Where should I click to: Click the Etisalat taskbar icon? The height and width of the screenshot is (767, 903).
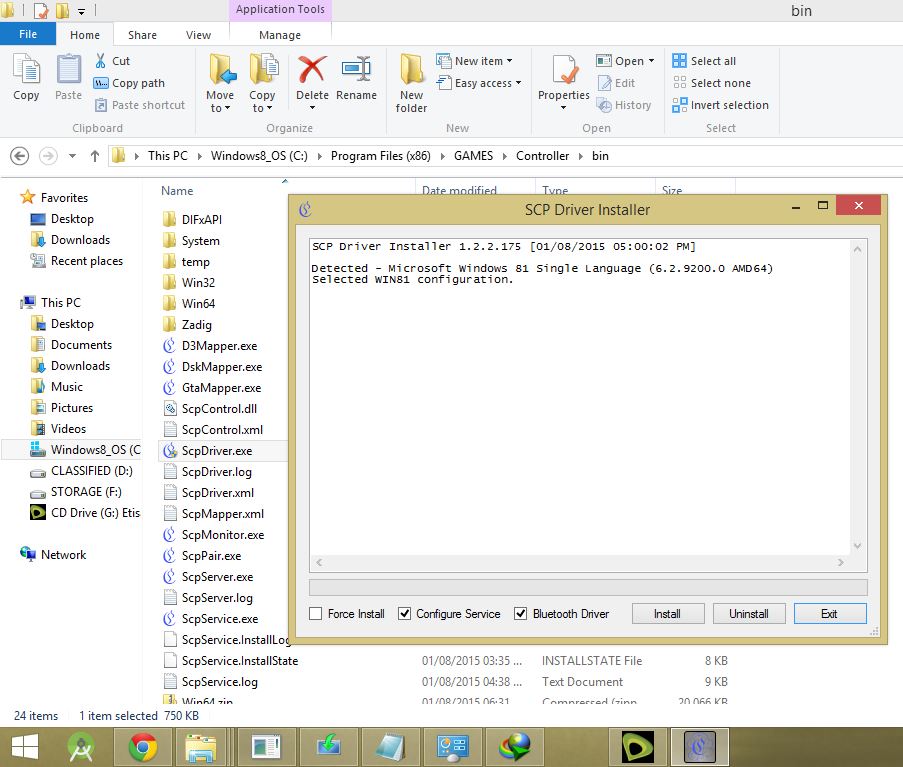638,747
